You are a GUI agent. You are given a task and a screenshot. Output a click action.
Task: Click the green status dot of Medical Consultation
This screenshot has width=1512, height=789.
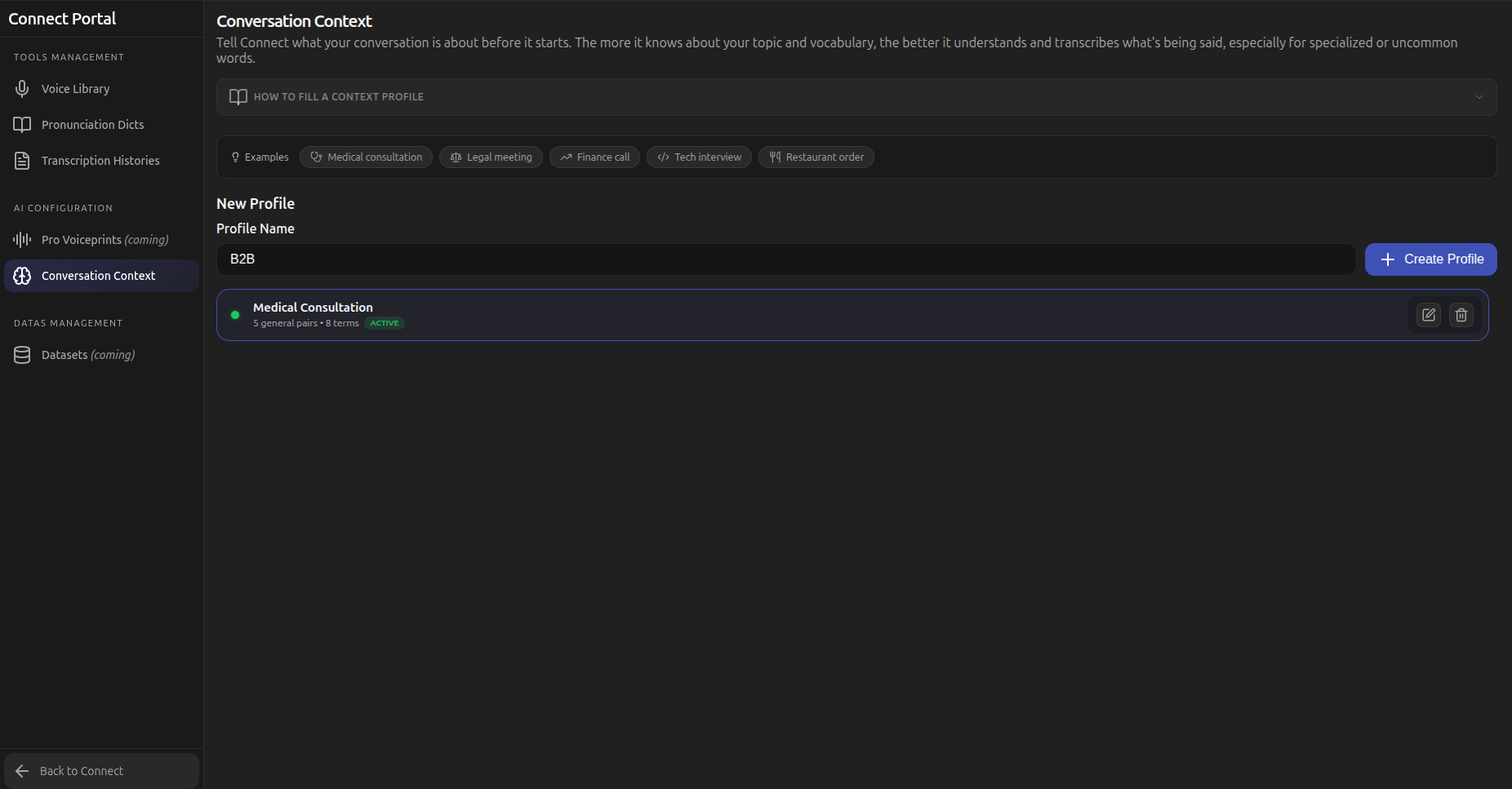pos(235,315)
